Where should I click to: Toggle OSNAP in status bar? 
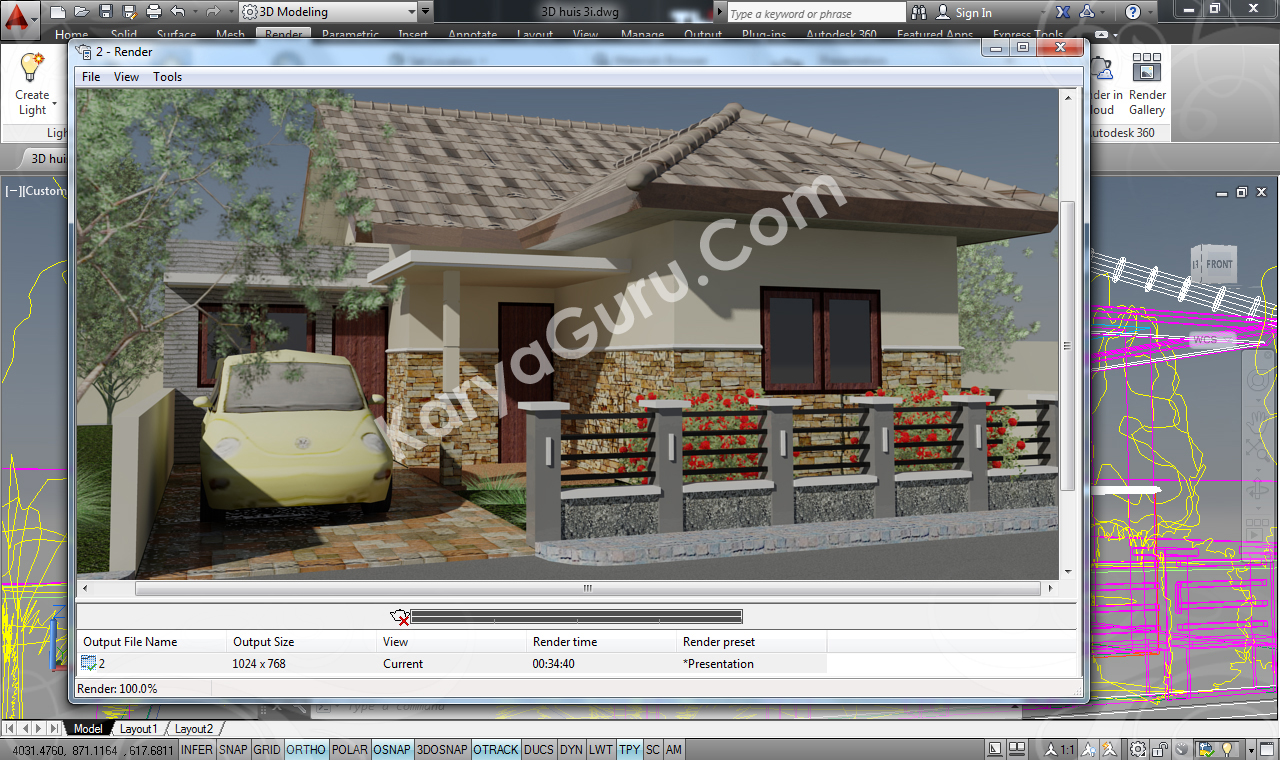pyautogui.click(x=392, y=749)
